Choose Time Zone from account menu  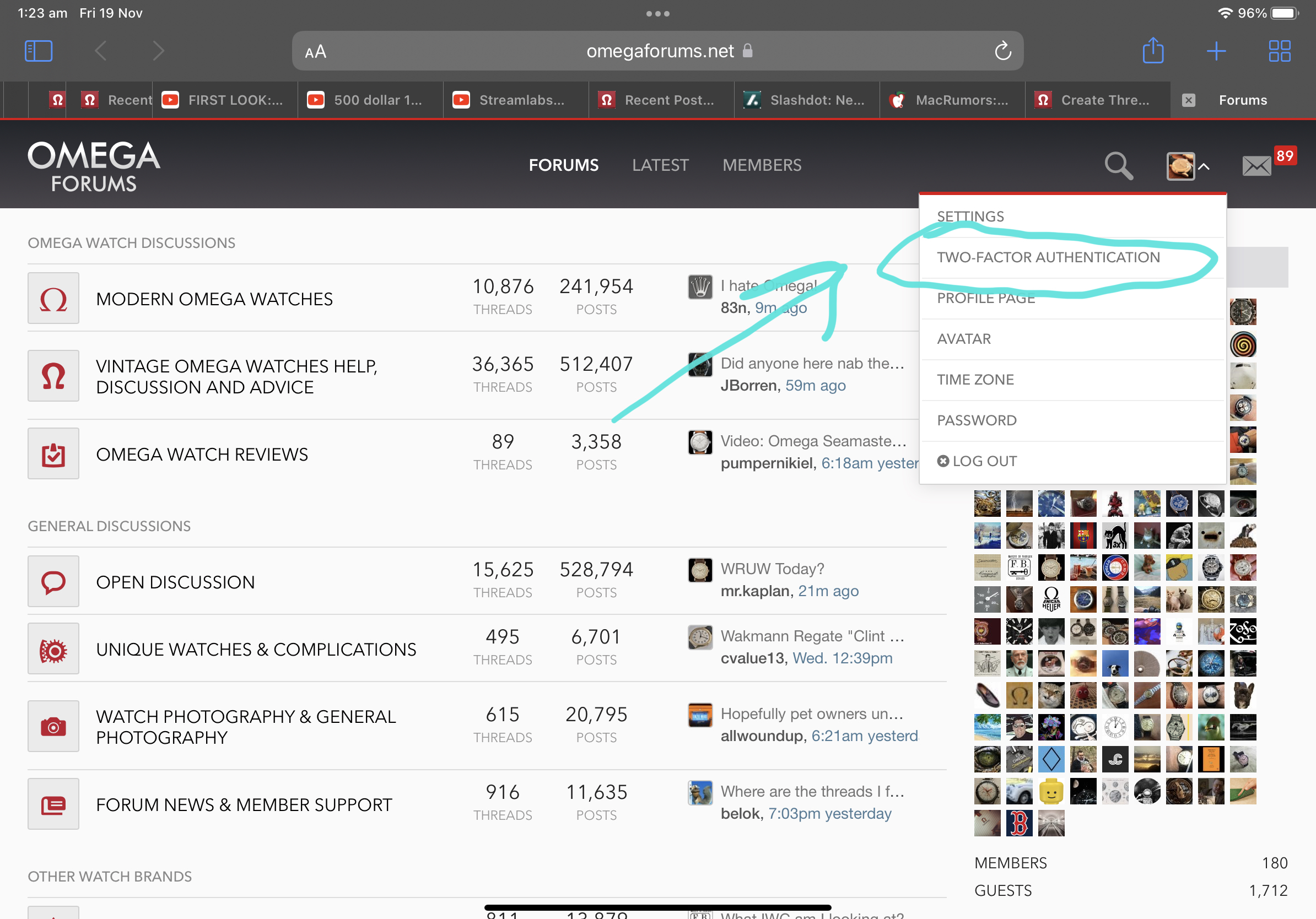975,379
